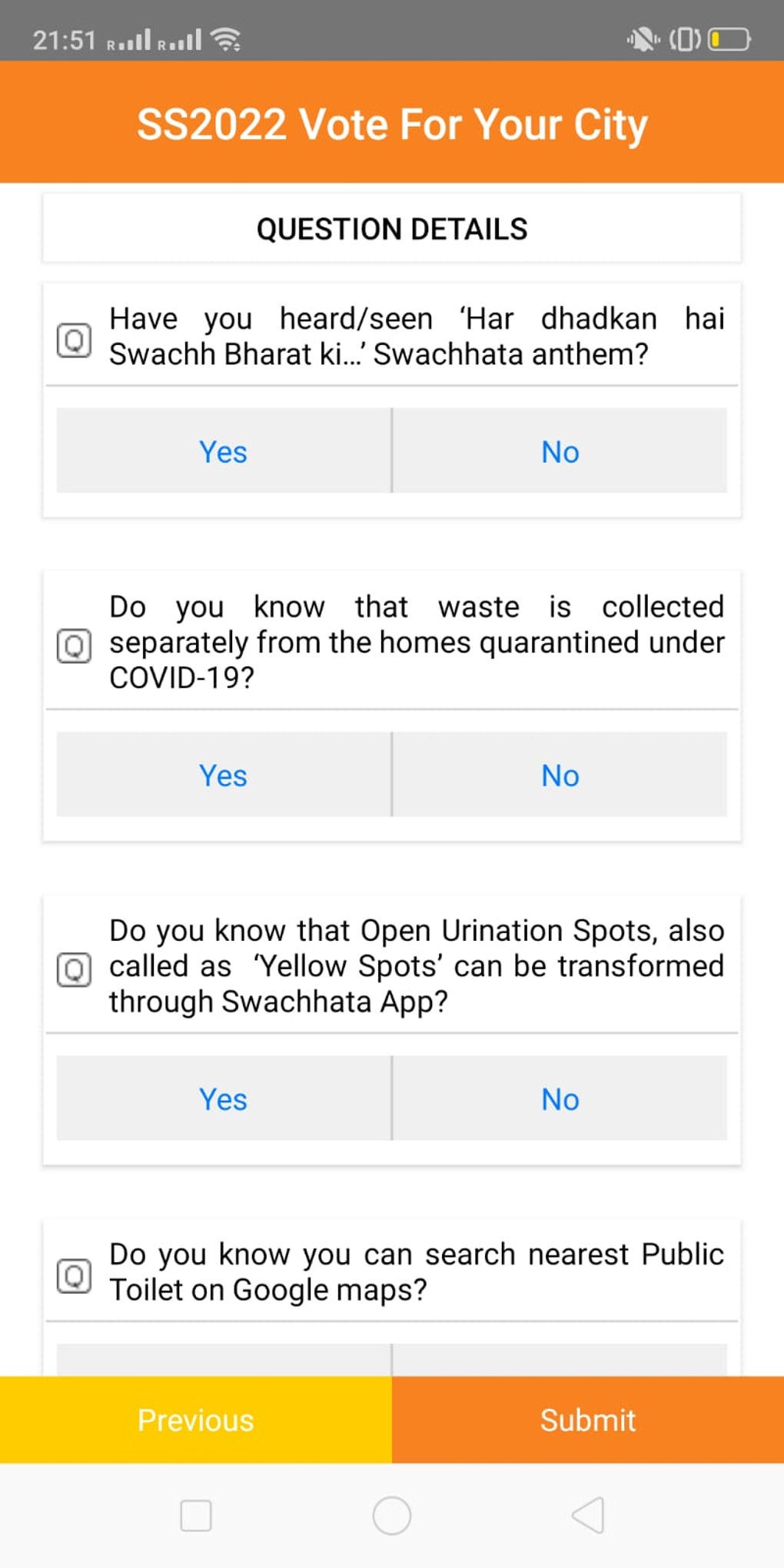
Task: Tap the Q icon beside Swachhata anthem question
Action: 74,340
